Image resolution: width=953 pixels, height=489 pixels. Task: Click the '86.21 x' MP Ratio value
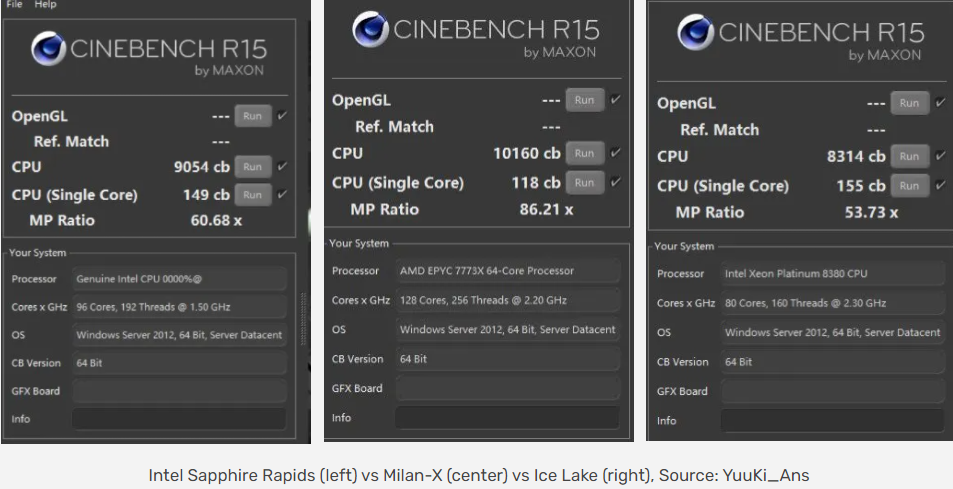(546, 210)
